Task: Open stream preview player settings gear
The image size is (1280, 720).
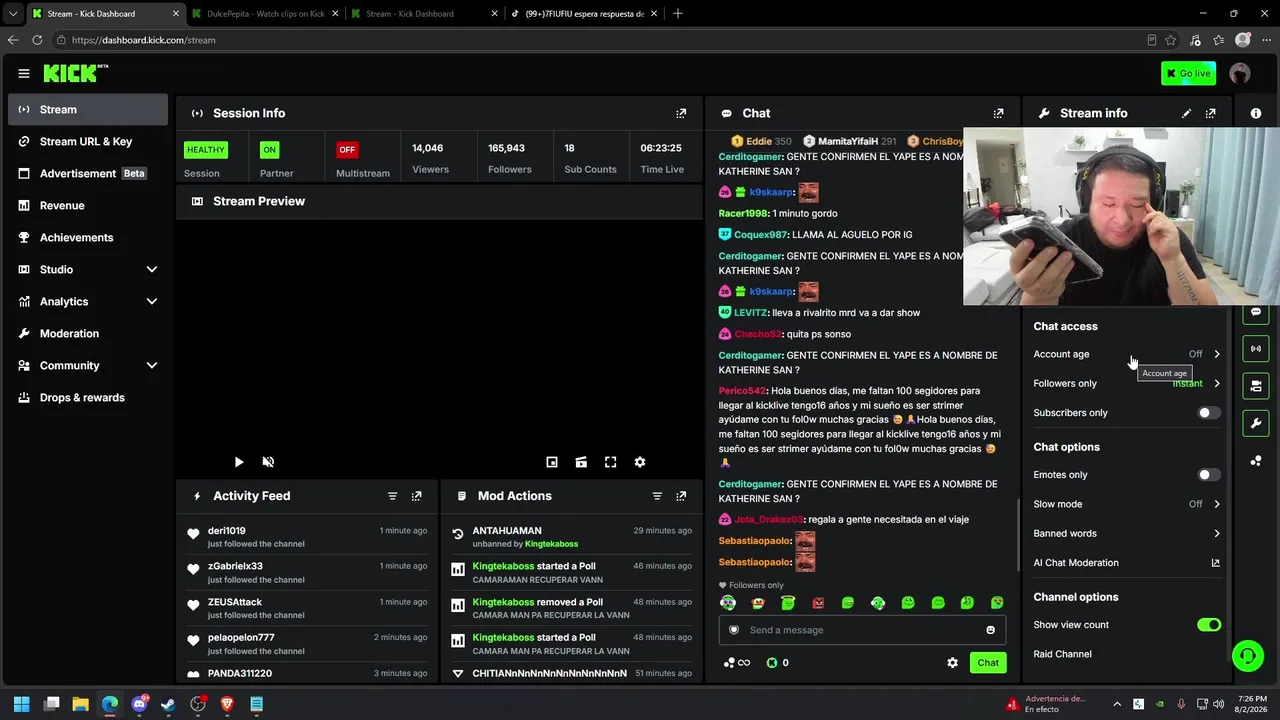Action: pyautogui.click(x=640, y=462)
